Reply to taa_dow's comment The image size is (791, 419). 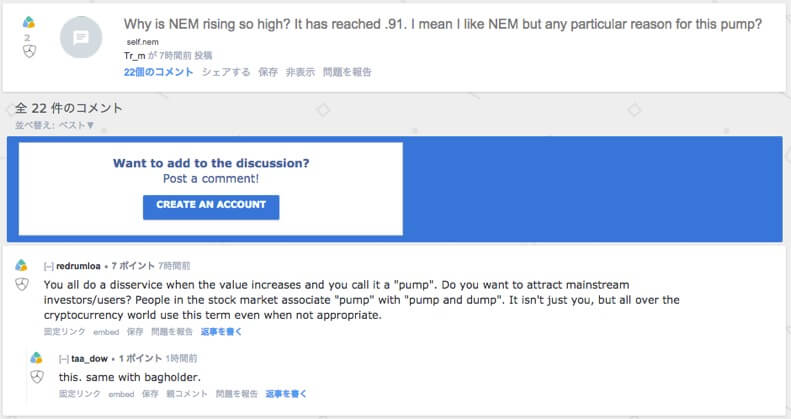point(286,394)
